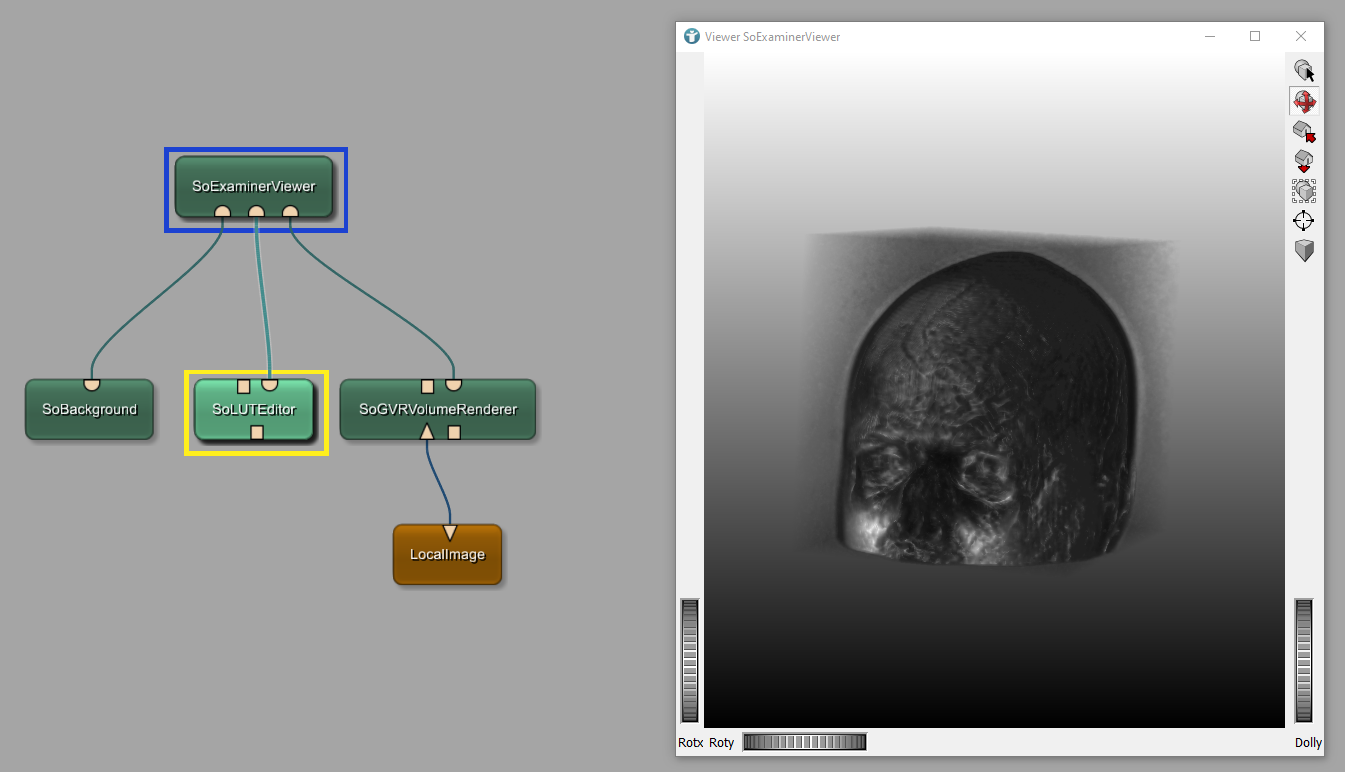Select the SoBackground node
The height and width of the screenshot is (772, 1345).
[x=89, y=410]
